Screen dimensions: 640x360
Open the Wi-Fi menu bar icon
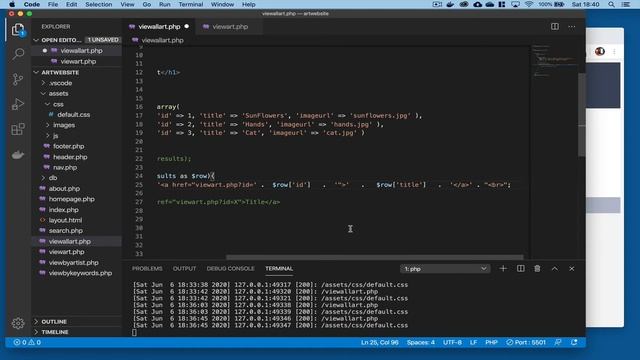[529, 4]
